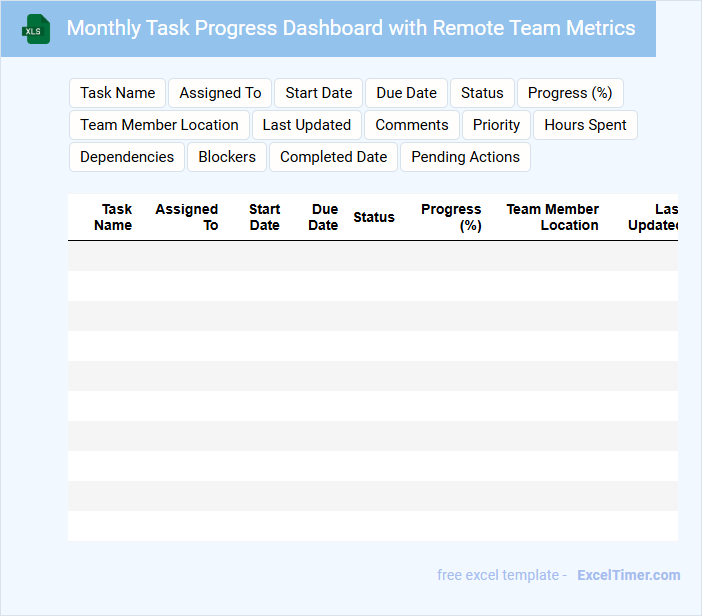Click the Dependencies tag
The height and width of the screenshot is (616, 702).
point(126,157)
